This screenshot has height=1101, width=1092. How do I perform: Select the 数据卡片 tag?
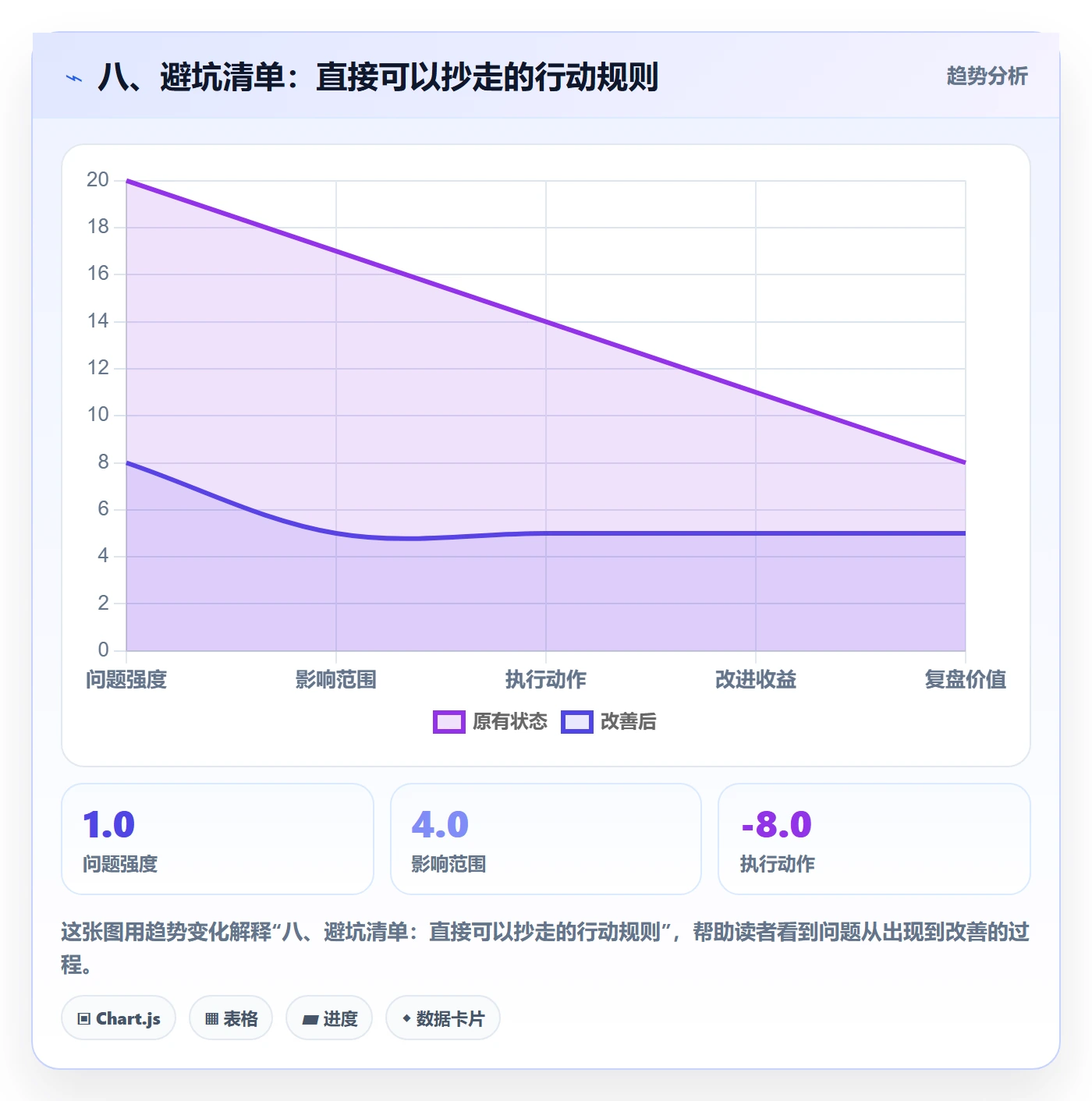443,1018
